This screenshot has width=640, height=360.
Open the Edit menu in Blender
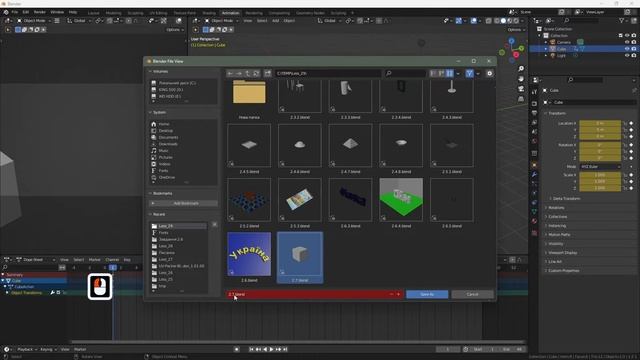(x=25, y=12)
